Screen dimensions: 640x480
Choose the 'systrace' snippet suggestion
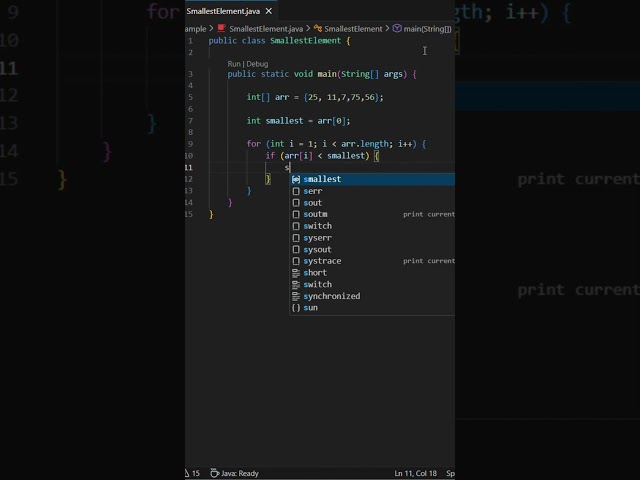click(372, 261)
